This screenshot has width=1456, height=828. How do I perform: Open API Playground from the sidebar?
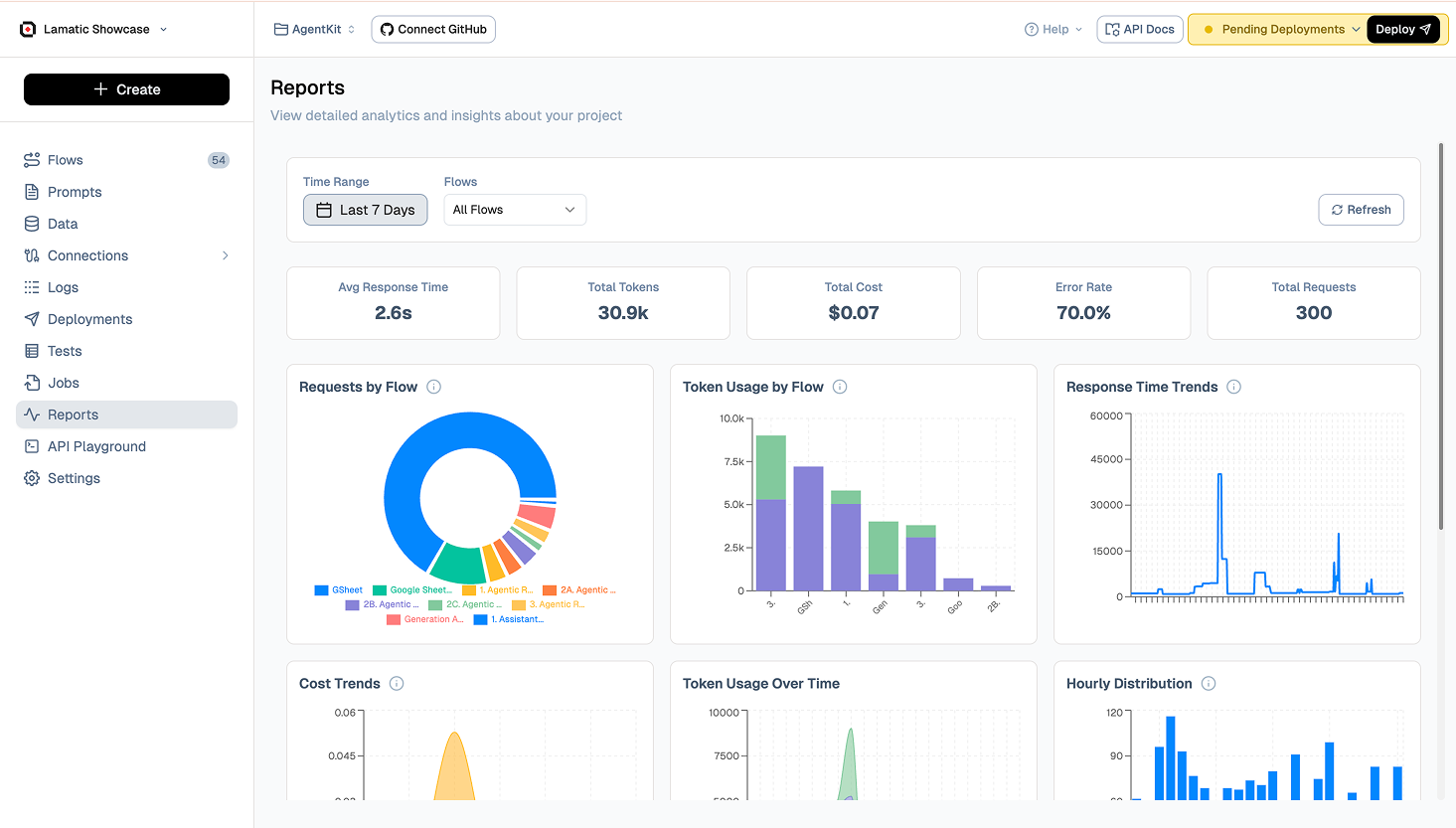point(126,446)
